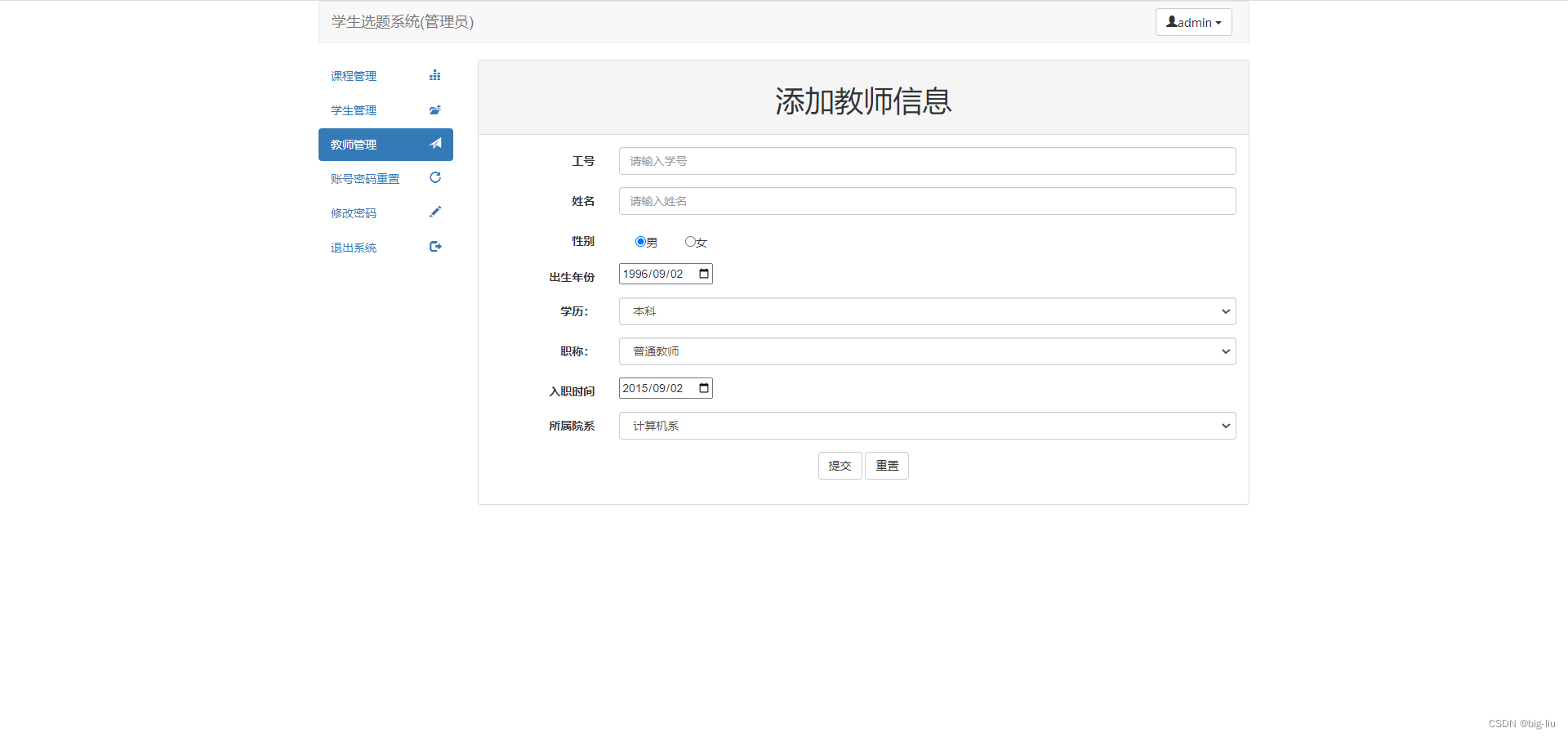Open 学生管理 in the sidebar
Viewport: 1568px width, 737px height.
coord(385,110)
